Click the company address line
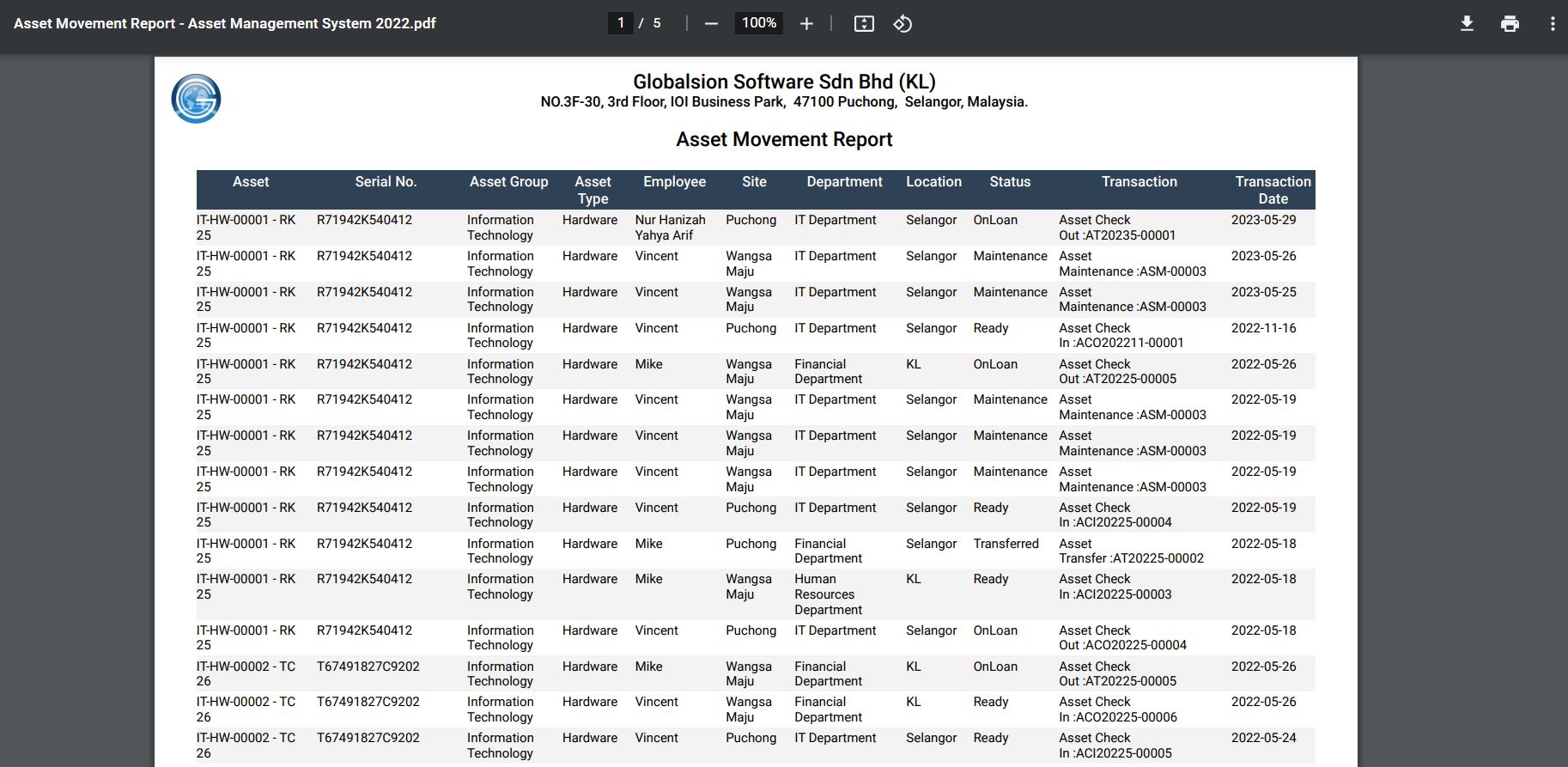Viewport: 1568px width, 767px height. (x=784, y=101)
